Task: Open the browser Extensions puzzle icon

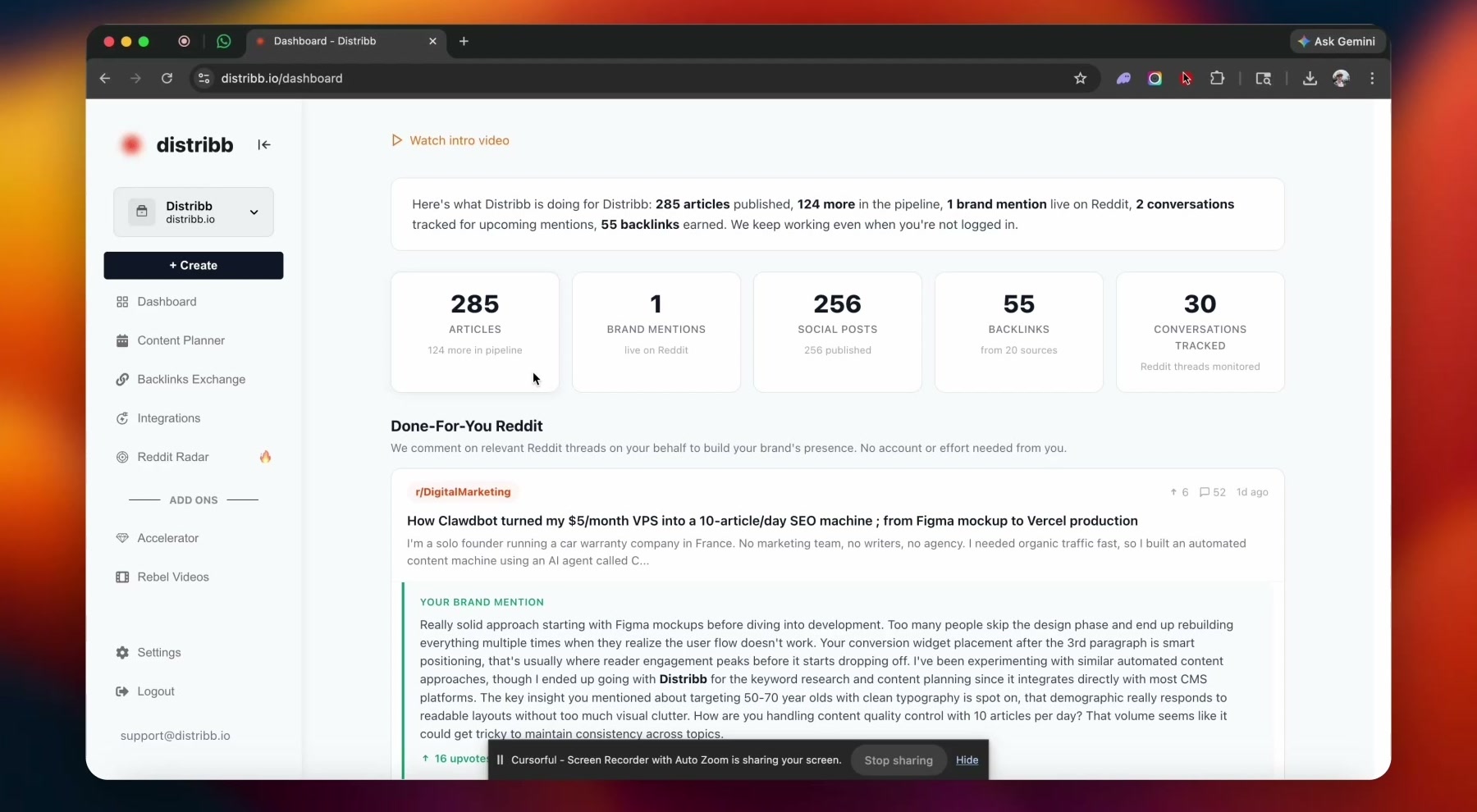Action: tap(1218, 79)
